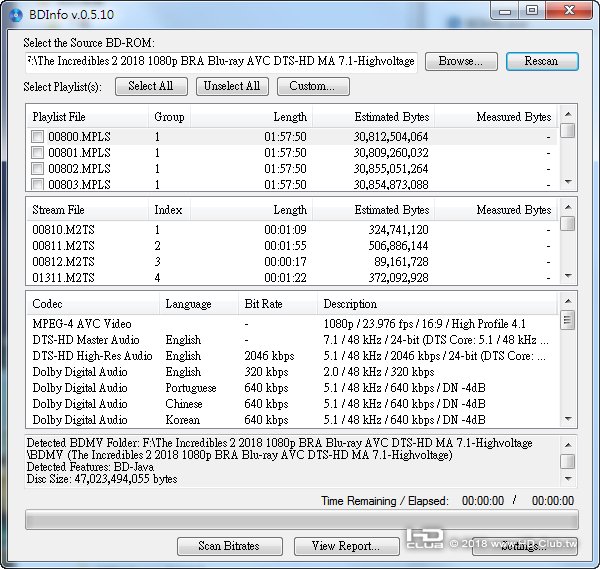The image size is (600, 569).
Task: Start Scan Bitrates
Action: pos(230,546)
